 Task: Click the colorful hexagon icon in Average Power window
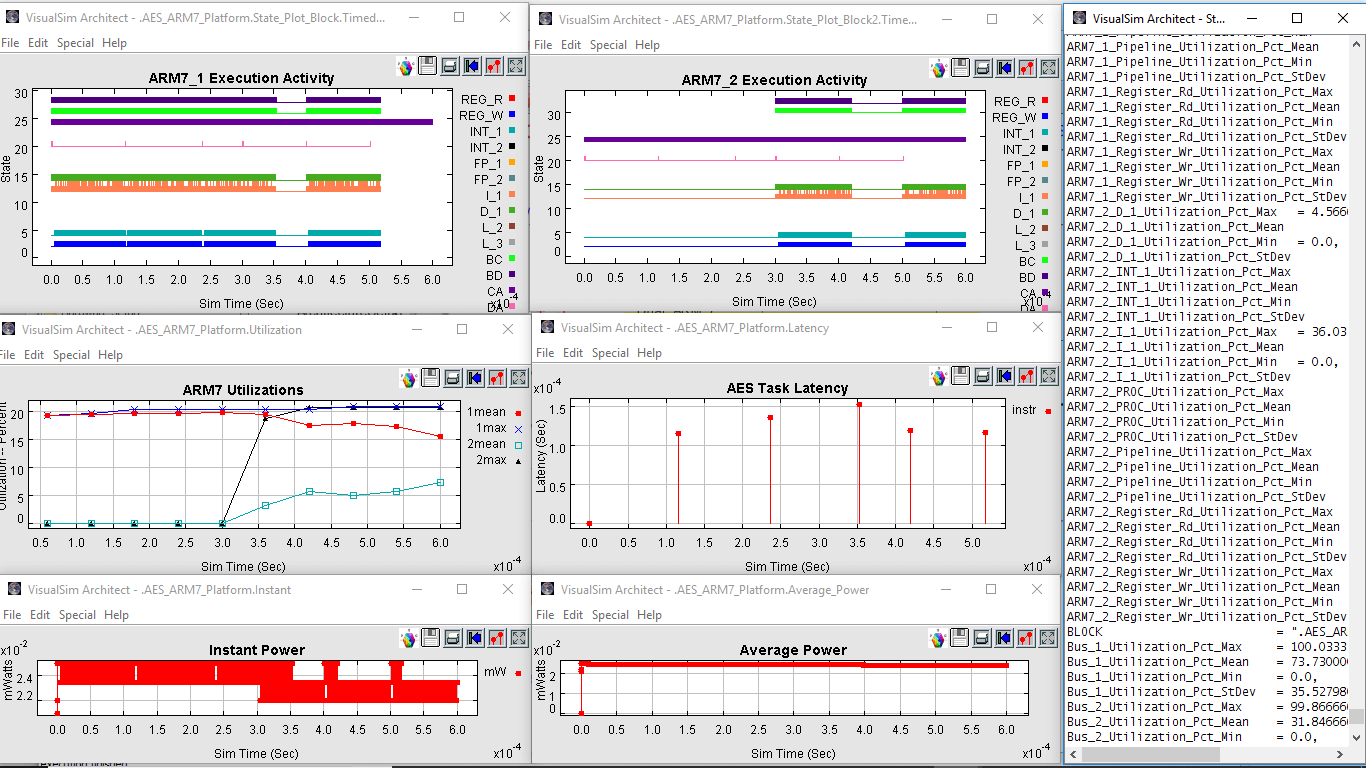point(938,638)
